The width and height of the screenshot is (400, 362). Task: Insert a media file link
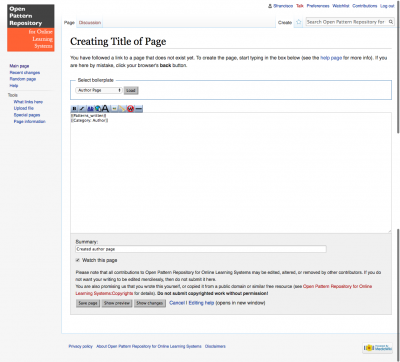point(122,109)
